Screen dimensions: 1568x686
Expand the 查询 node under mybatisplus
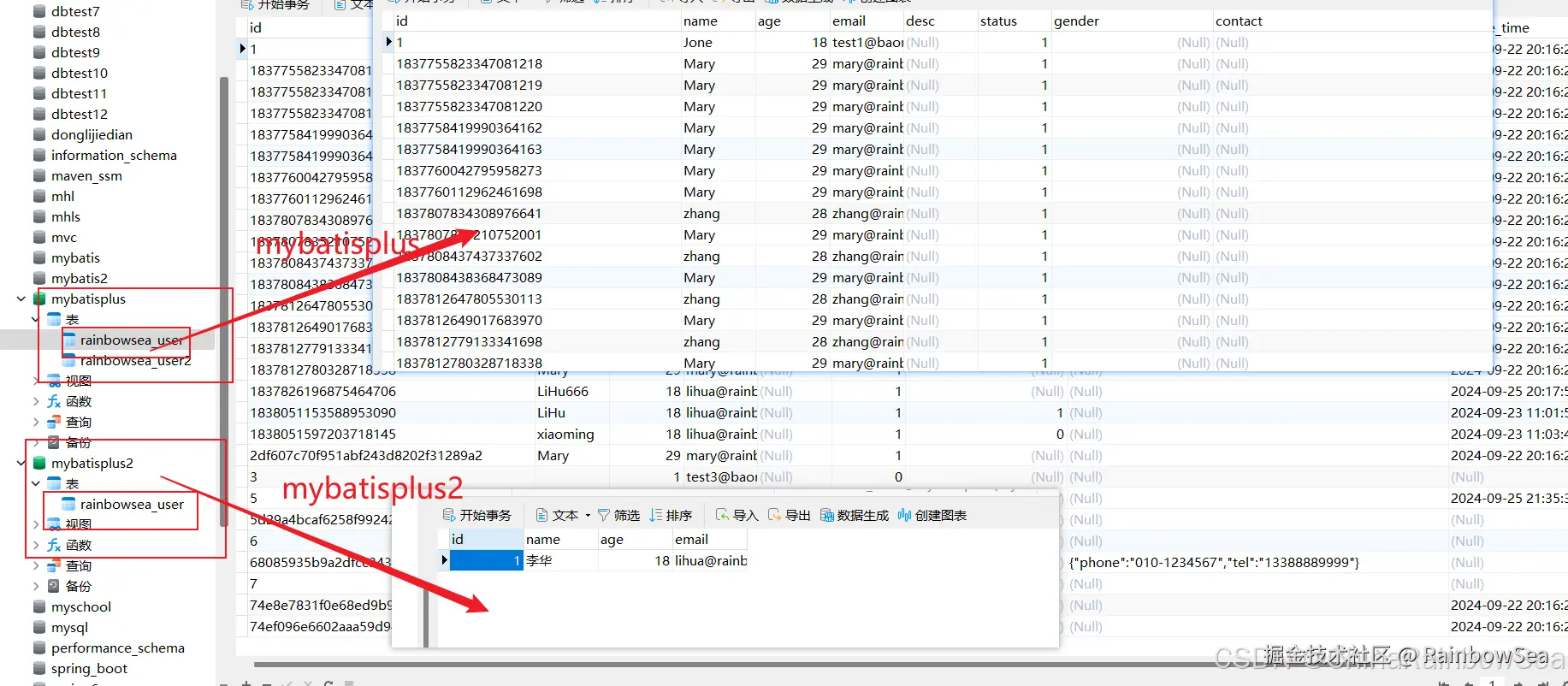36,422
